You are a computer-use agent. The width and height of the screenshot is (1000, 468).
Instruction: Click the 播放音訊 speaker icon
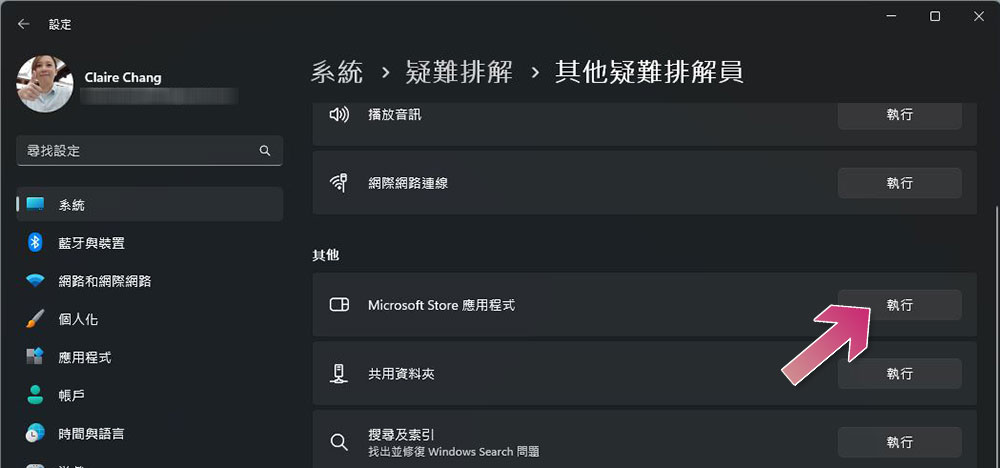[339, 115]
